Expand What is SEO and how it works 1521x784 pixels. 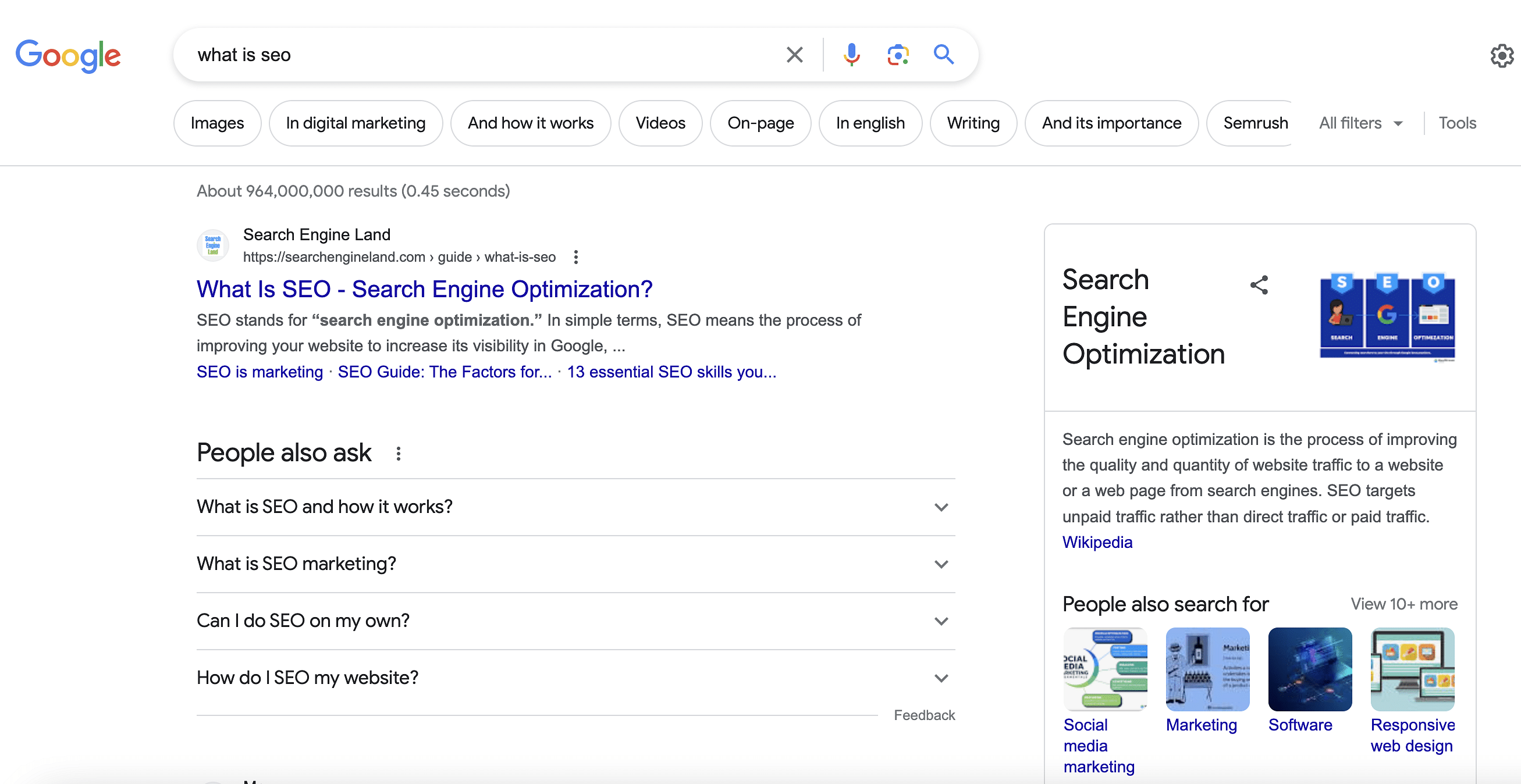(x=575, y=507)
